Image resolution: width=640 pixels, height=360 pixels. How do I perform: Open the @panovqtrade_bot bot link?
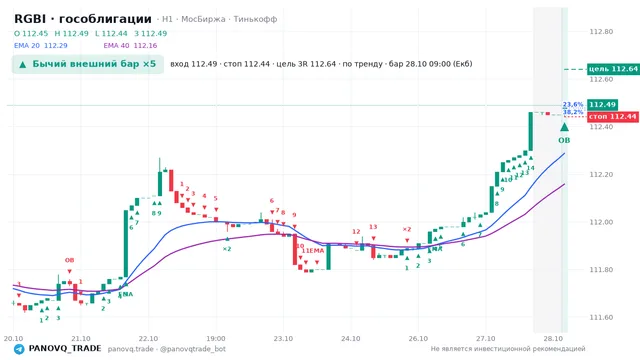[x=193, y=349]
